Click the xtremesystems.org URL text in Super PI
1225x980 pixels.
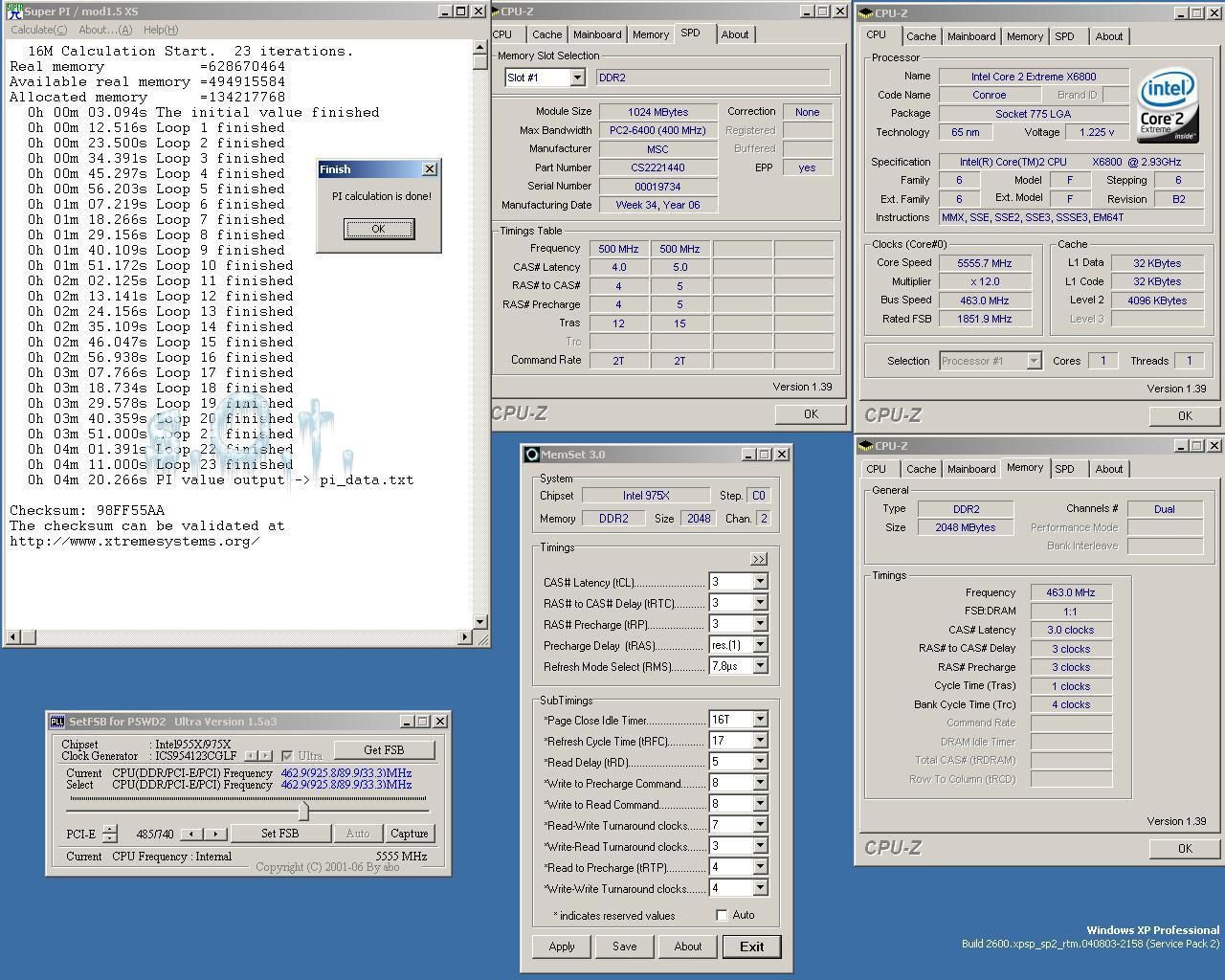pyautogui.click(x=135, y=541)
